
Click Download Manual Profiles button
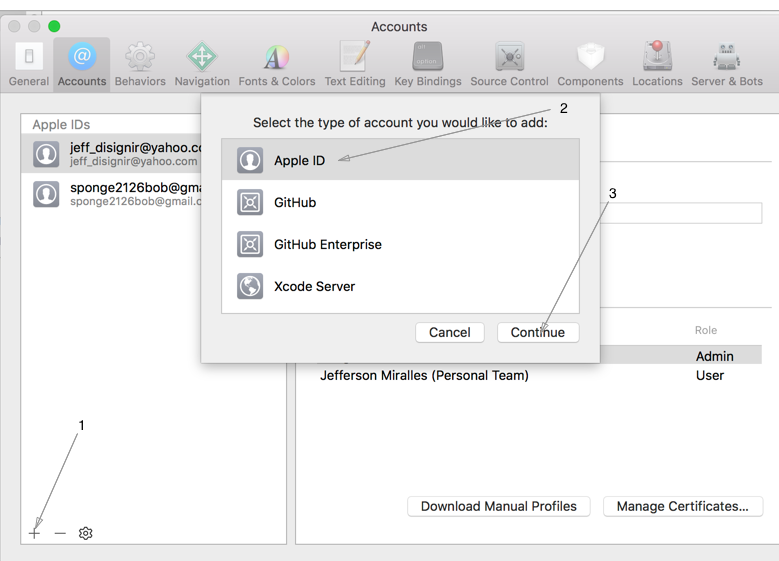click(x=499, y=506)
